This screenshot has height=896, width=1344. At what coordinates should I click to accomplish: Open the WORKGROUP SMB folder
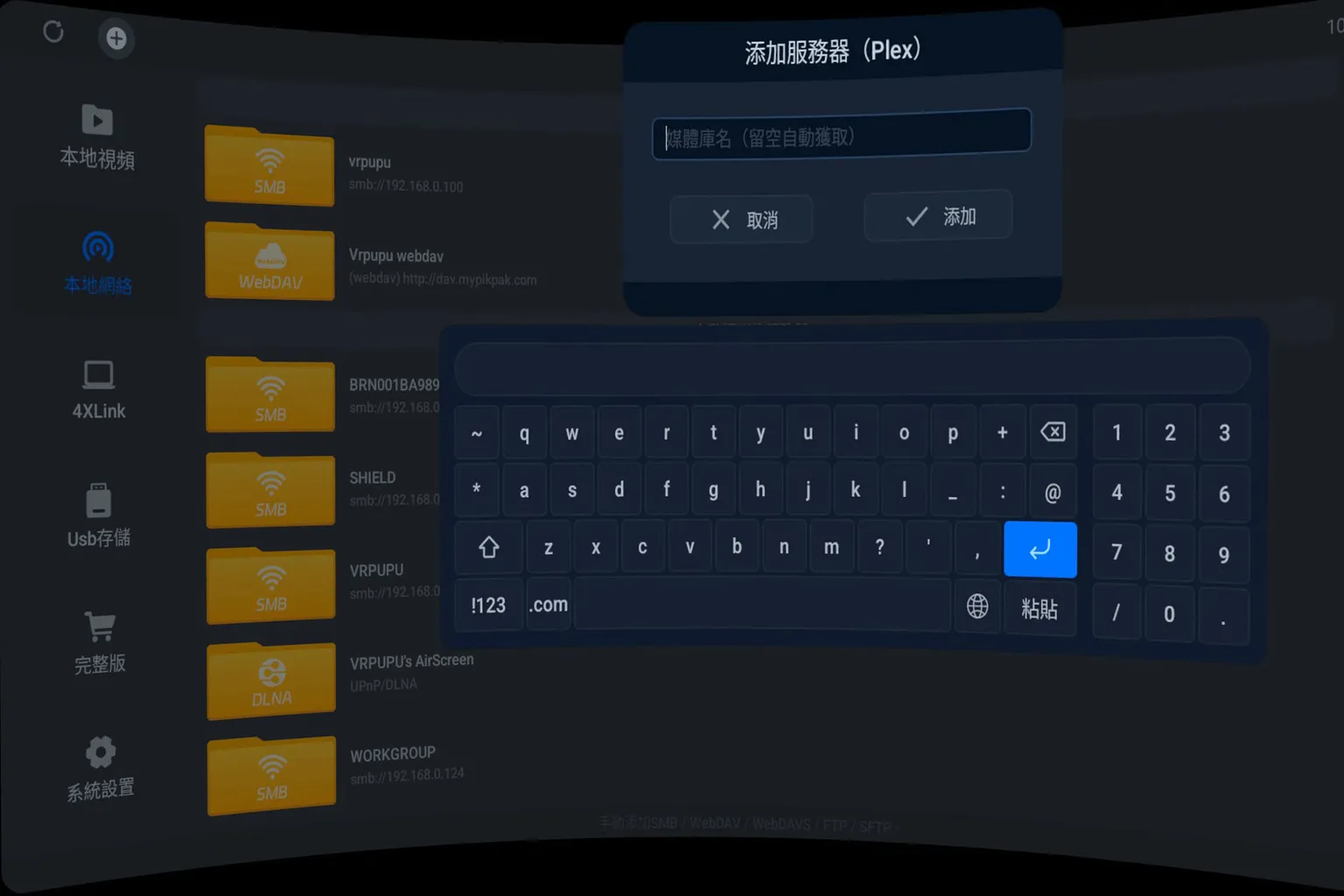pyautogui.click(x=271, y=776)
